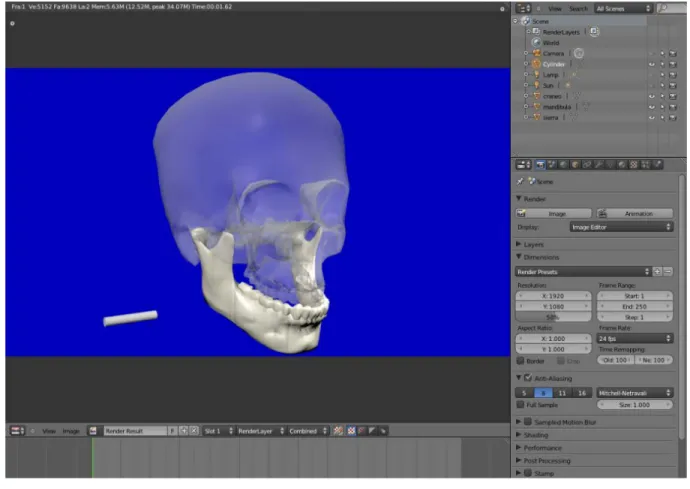Screen dimensions: 690x489
Task: Click the Camera object icon in outliner
Action: point(536,53)
